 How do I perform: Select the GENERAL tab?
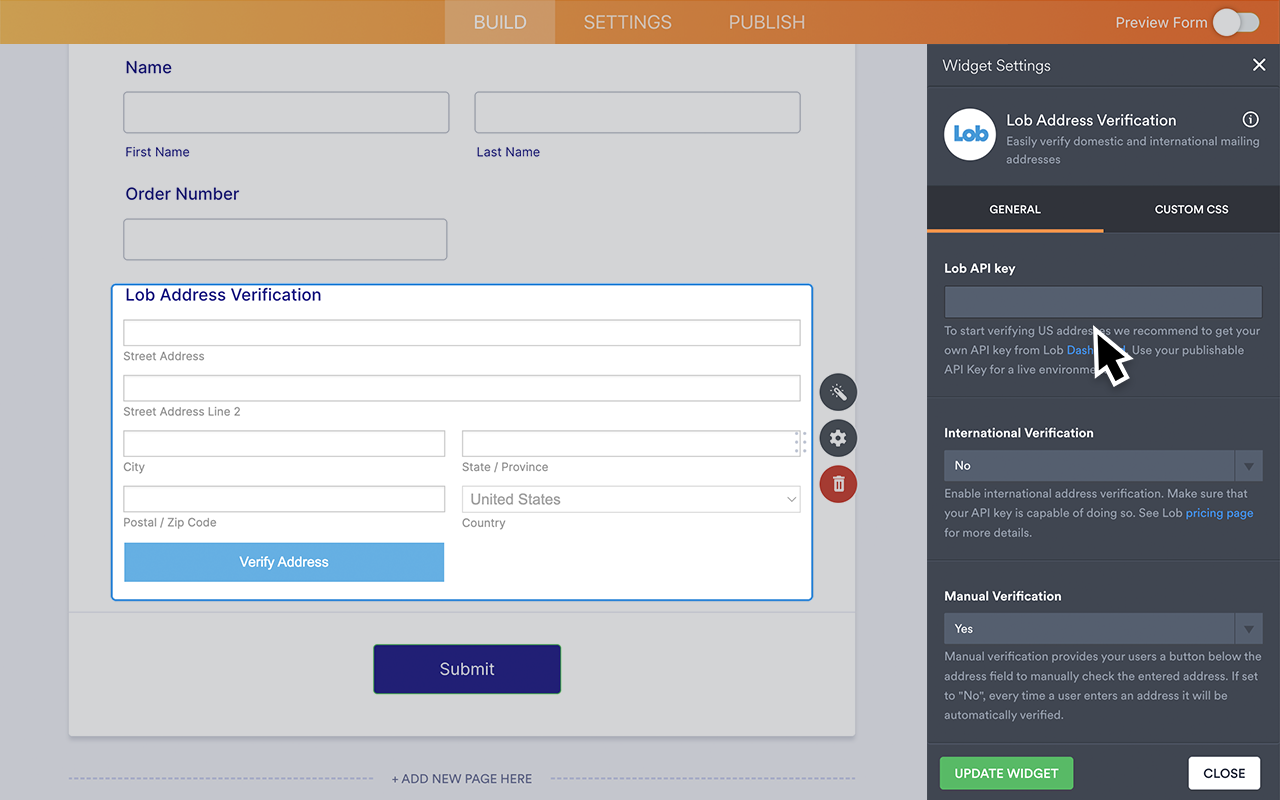coord(1014,209)
